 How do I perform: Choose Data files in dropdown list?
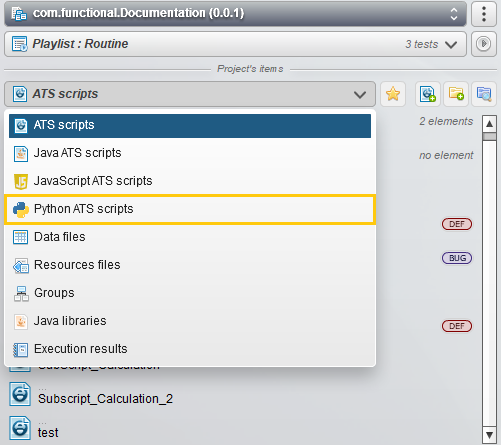click(190, 237)
